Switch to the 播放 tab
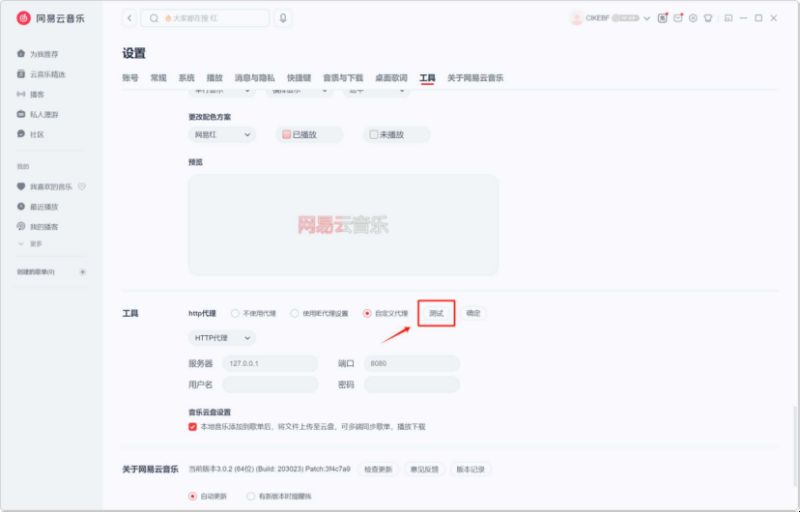The image size is (800, 512). 215,78
